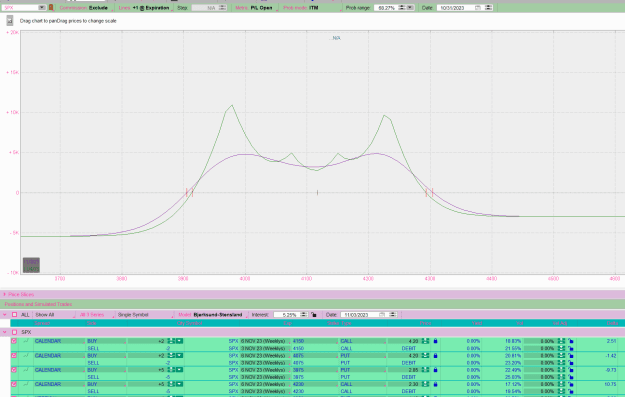Open calendar picker in top Date field
Screen dimensions: 625x397
pyautogui.click(x=478, y=8)
